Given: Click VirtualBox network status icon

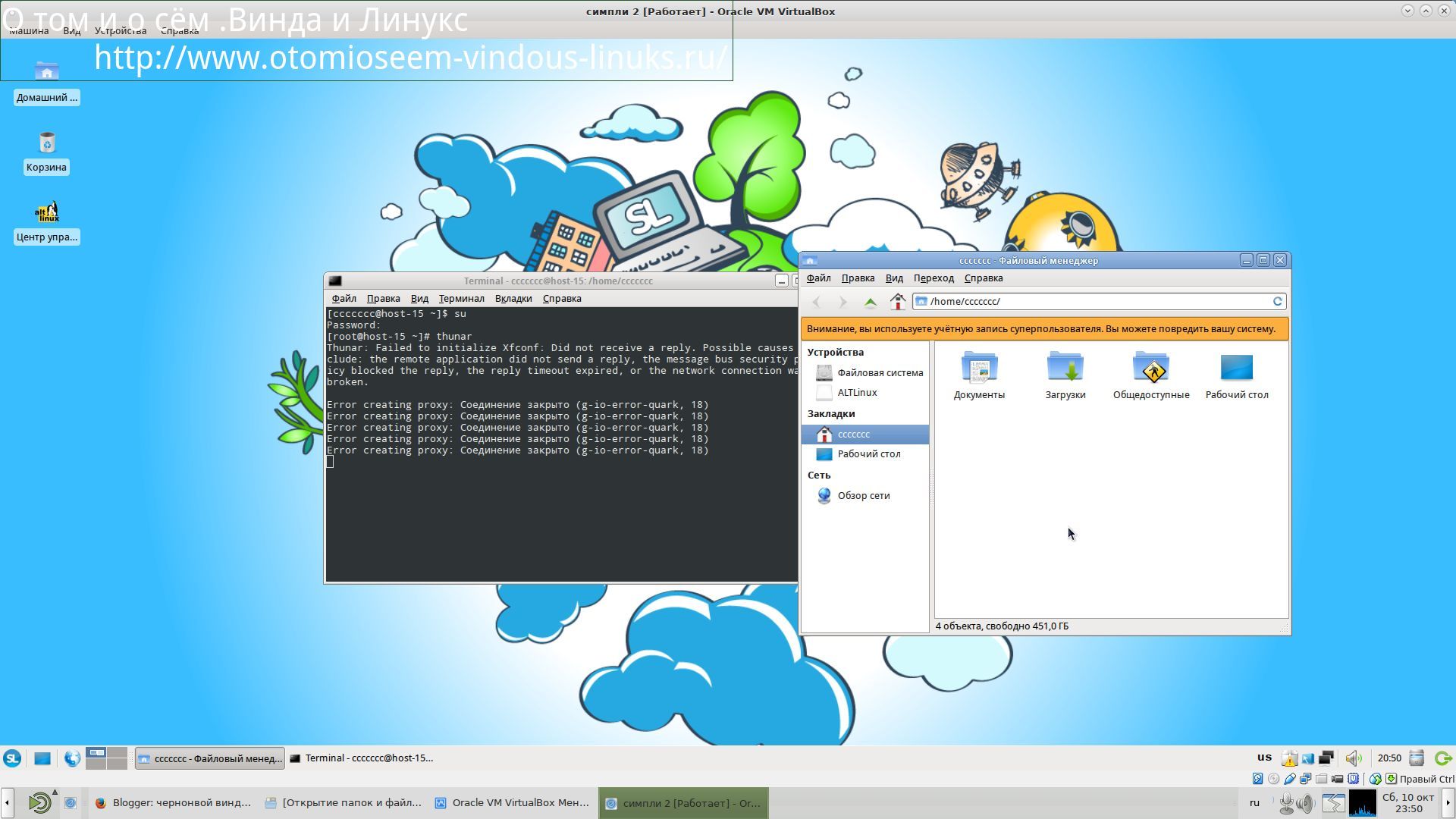Looking at the screenshot, I should point(1305,779).
